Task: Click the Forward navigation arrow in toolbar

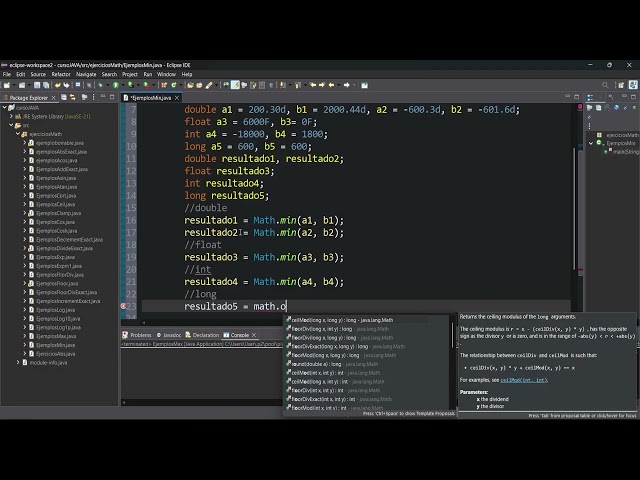Action: 347,85
